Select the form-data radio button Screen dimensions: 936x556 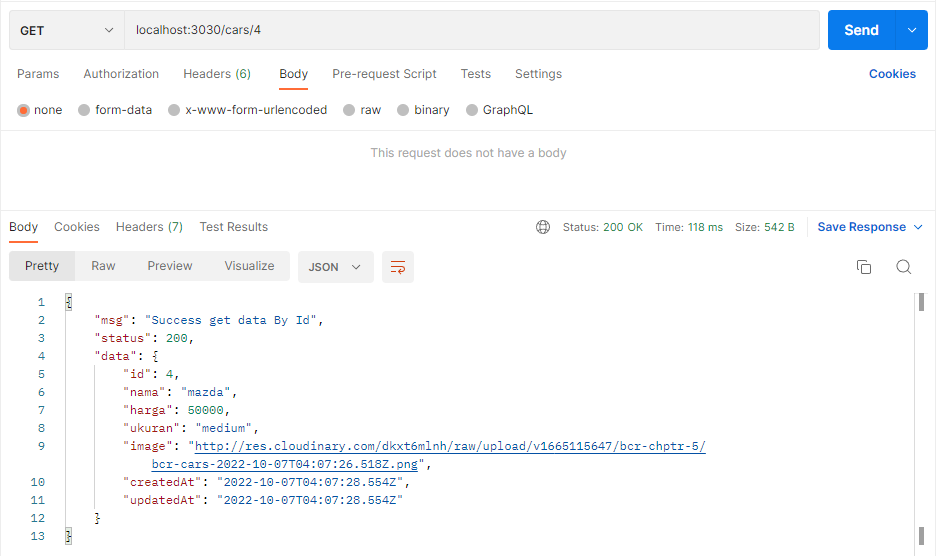tap(84, 110)
